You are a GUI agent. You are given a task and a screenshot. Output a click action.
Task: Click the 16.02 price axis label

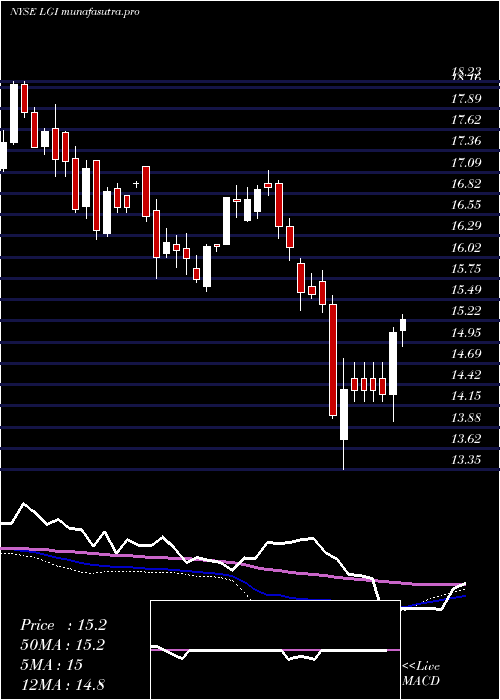[466, 248]
